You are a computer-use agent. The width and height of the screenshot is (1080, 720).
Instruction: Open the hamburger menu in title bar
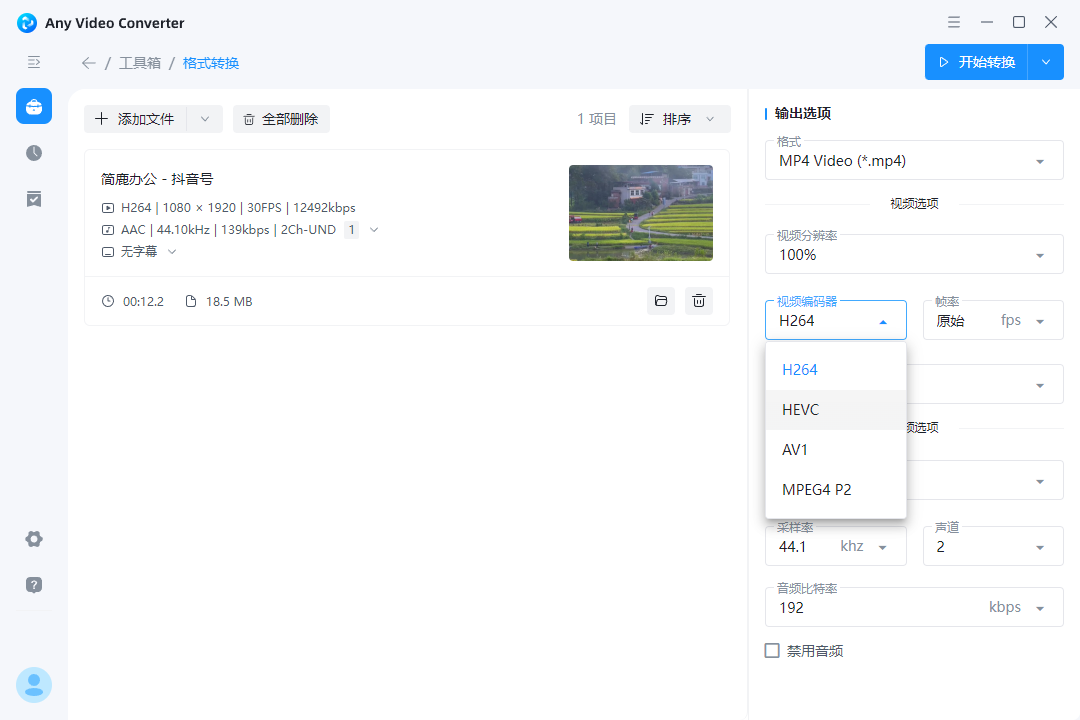pos(954,22)
